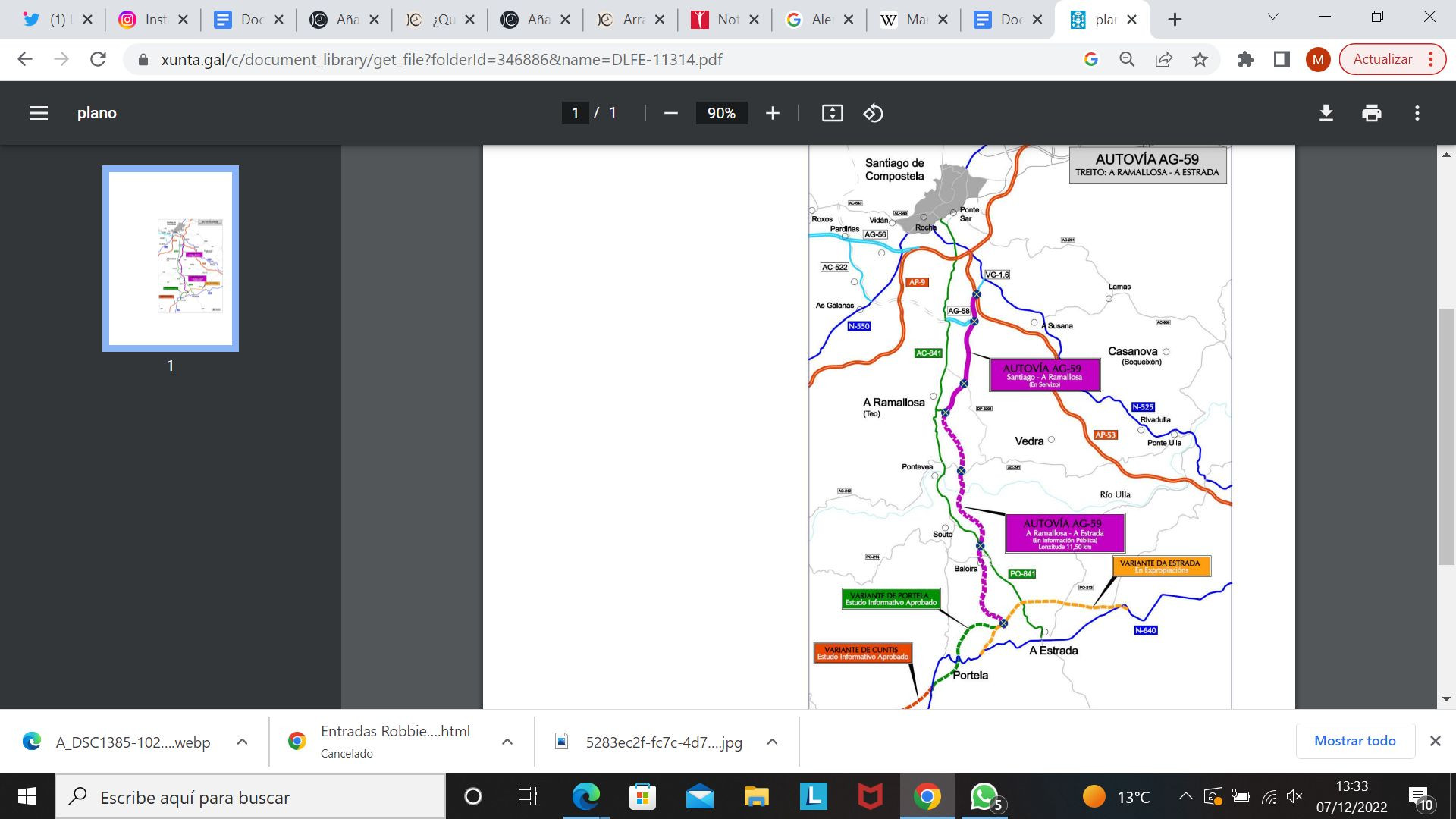Rotate the PDF counterclockwise
Image resolution: width=1456 pixels, height=819 pixels.
(873, 113)
